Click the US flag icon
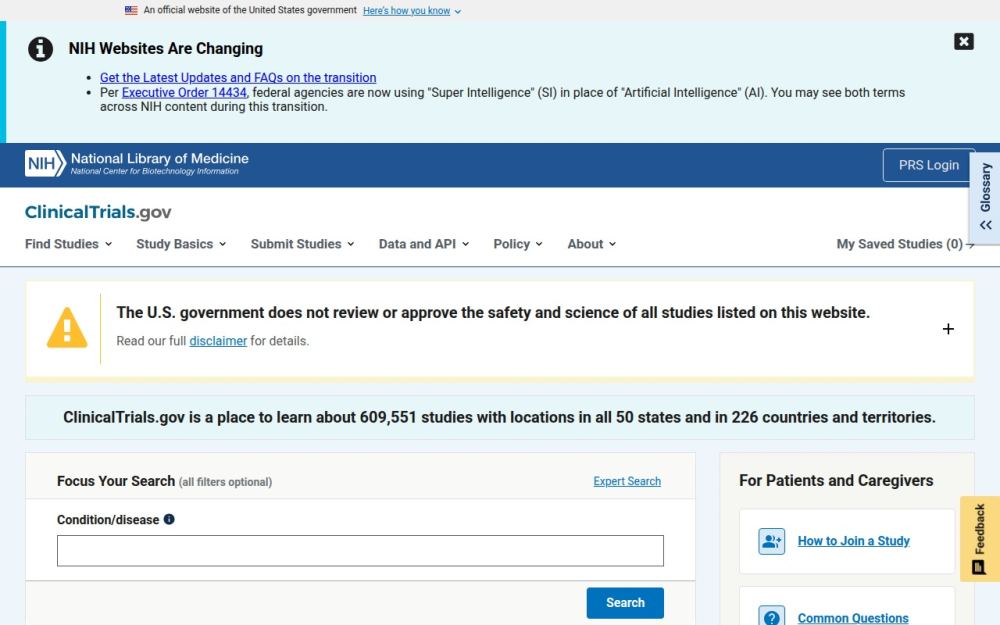Screen dimensions: 1000x625 [x=131, y=10]
